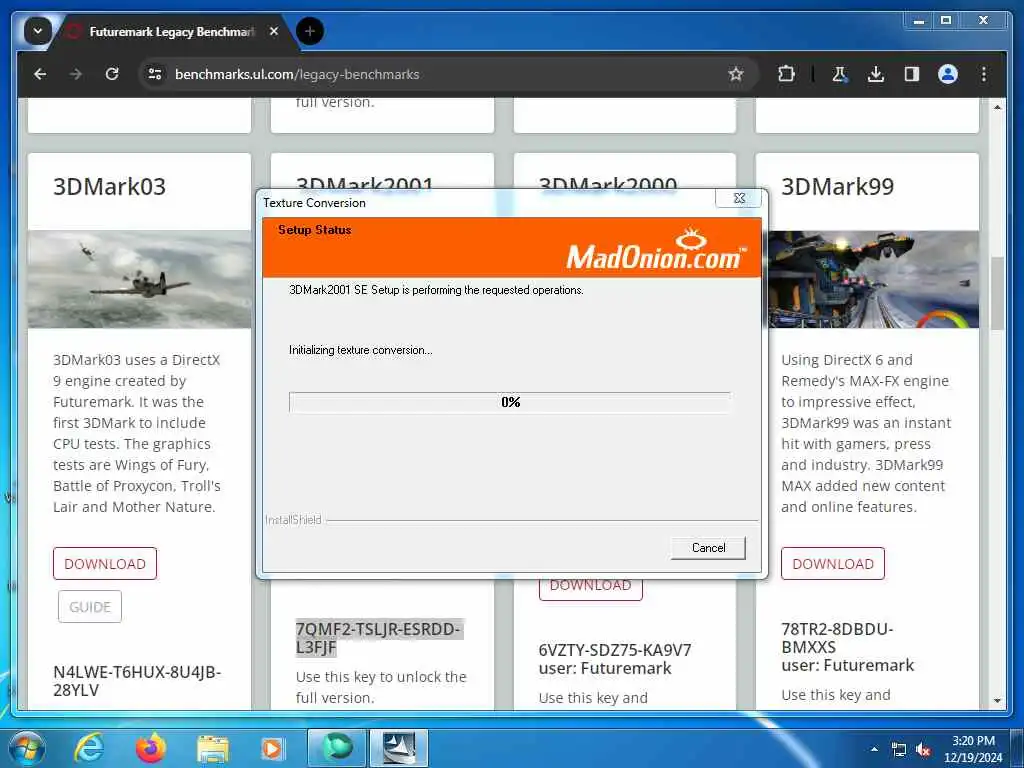Open the user profile menu
The image size is (1024, 768).
tap(948, 74)
